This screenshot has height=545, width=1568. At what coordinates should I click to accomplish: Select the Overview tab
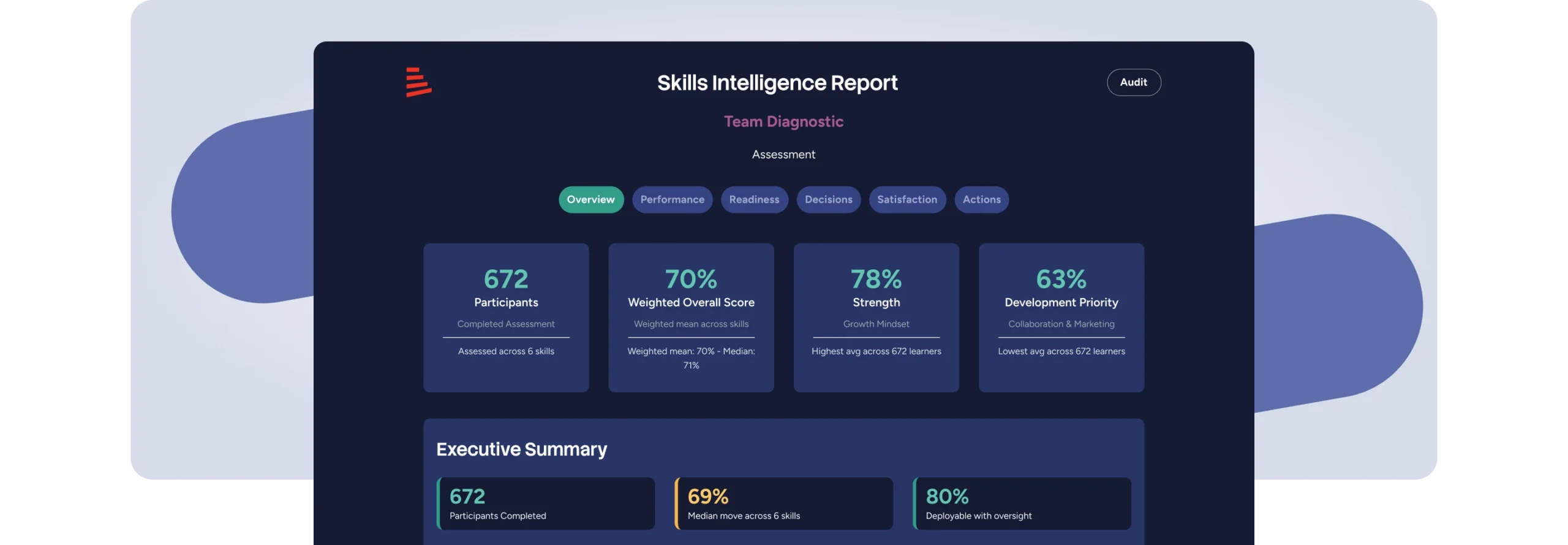(x=590, y=199)
